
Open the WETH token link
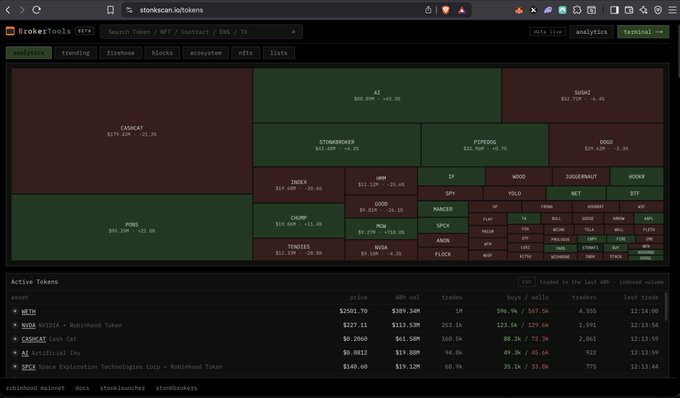(29, 311)
